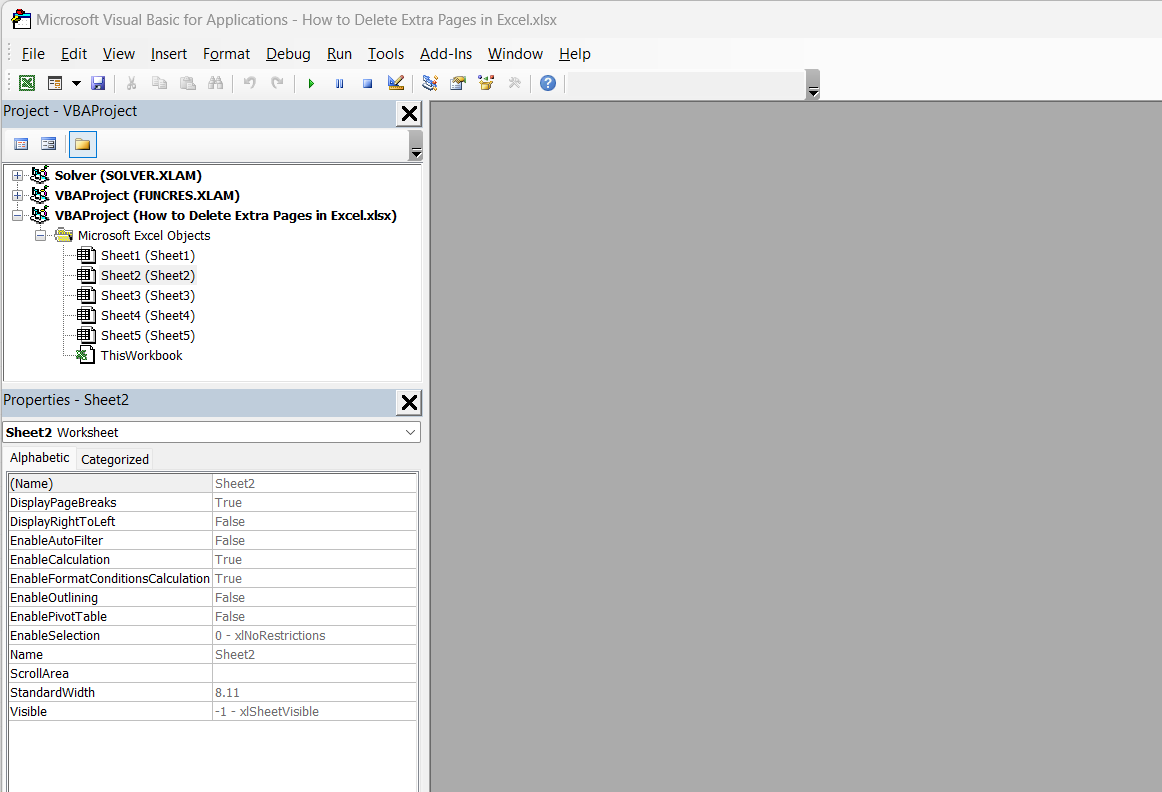
Task: Click the Paste clipboard icon
Action: click(187, 83)
